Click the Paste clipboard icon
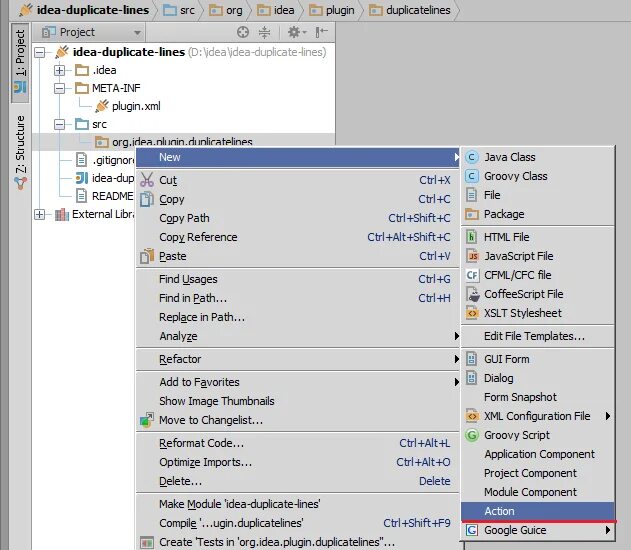Screen dimensions: 631x550 pyautogui.click(x=147, y=256)
